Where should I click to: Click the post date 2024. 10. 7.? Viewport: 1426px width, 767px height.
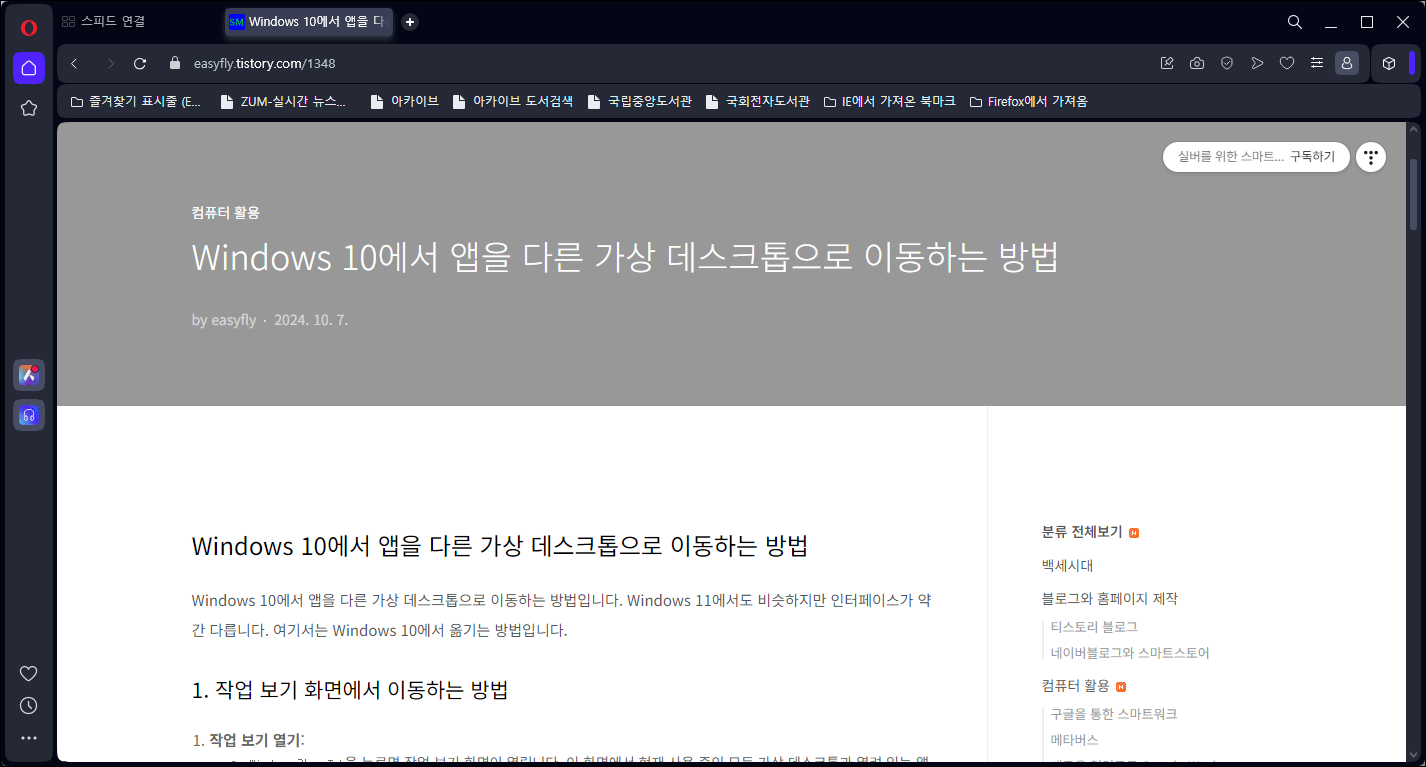pyautogui.click(x=311, y=320)
